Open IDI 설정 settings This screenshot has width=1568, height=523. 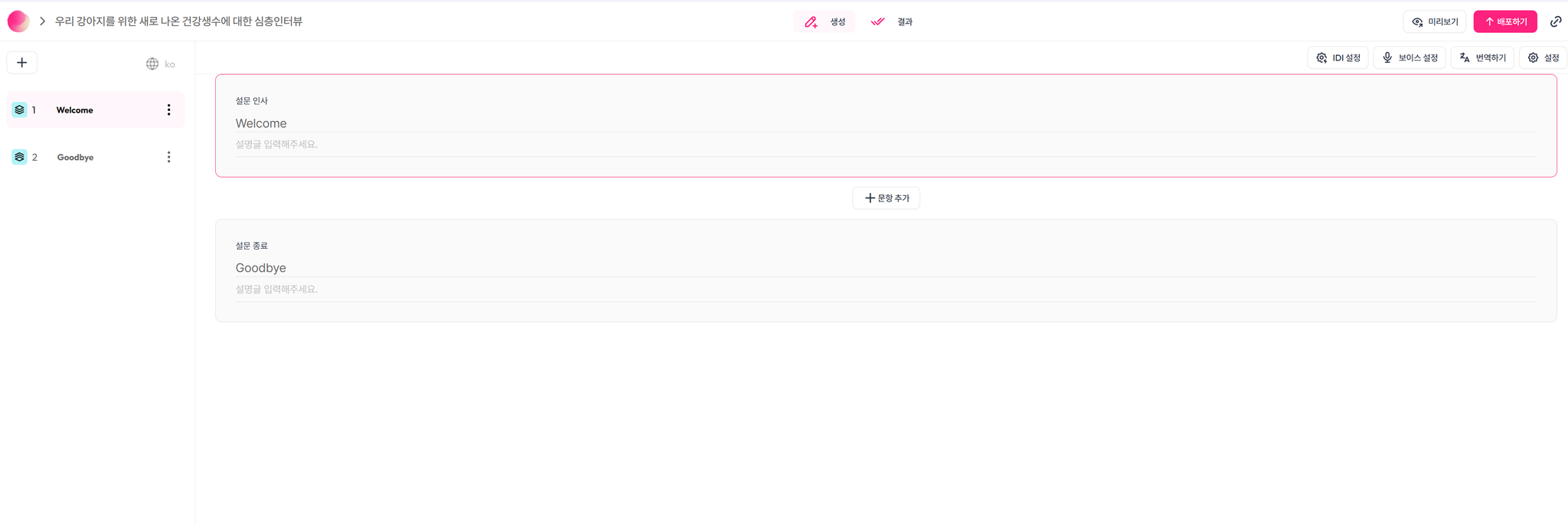1338,57
